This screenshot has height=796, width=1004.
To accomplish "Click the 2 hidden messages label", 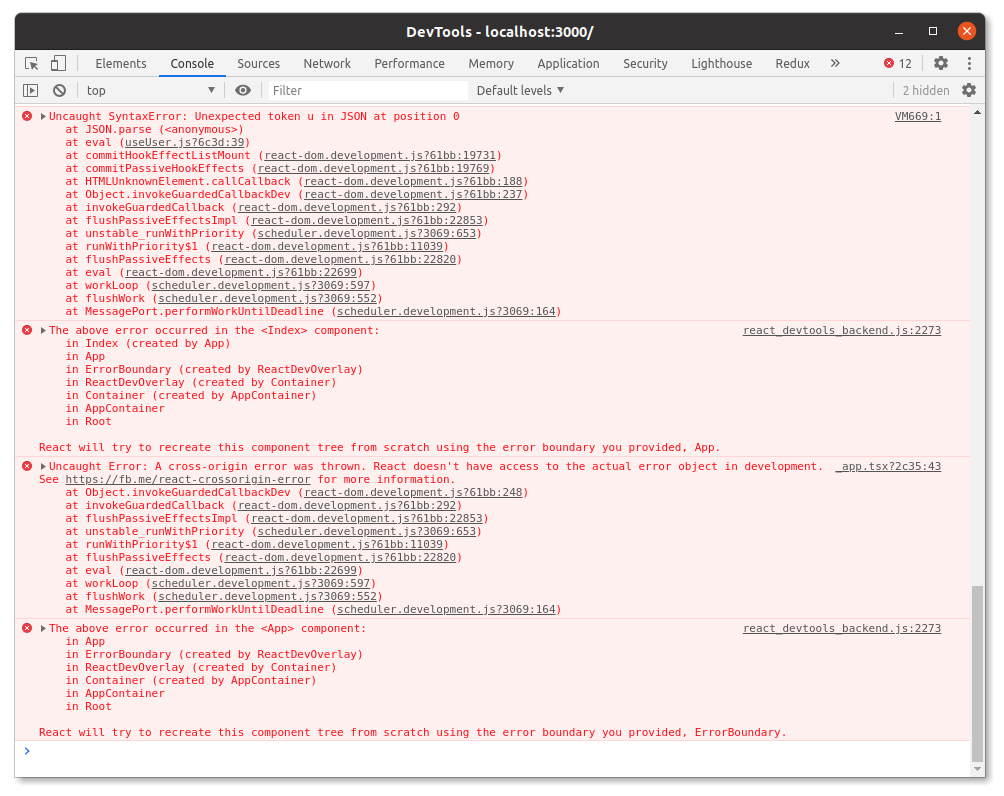I will pos(926,90).
